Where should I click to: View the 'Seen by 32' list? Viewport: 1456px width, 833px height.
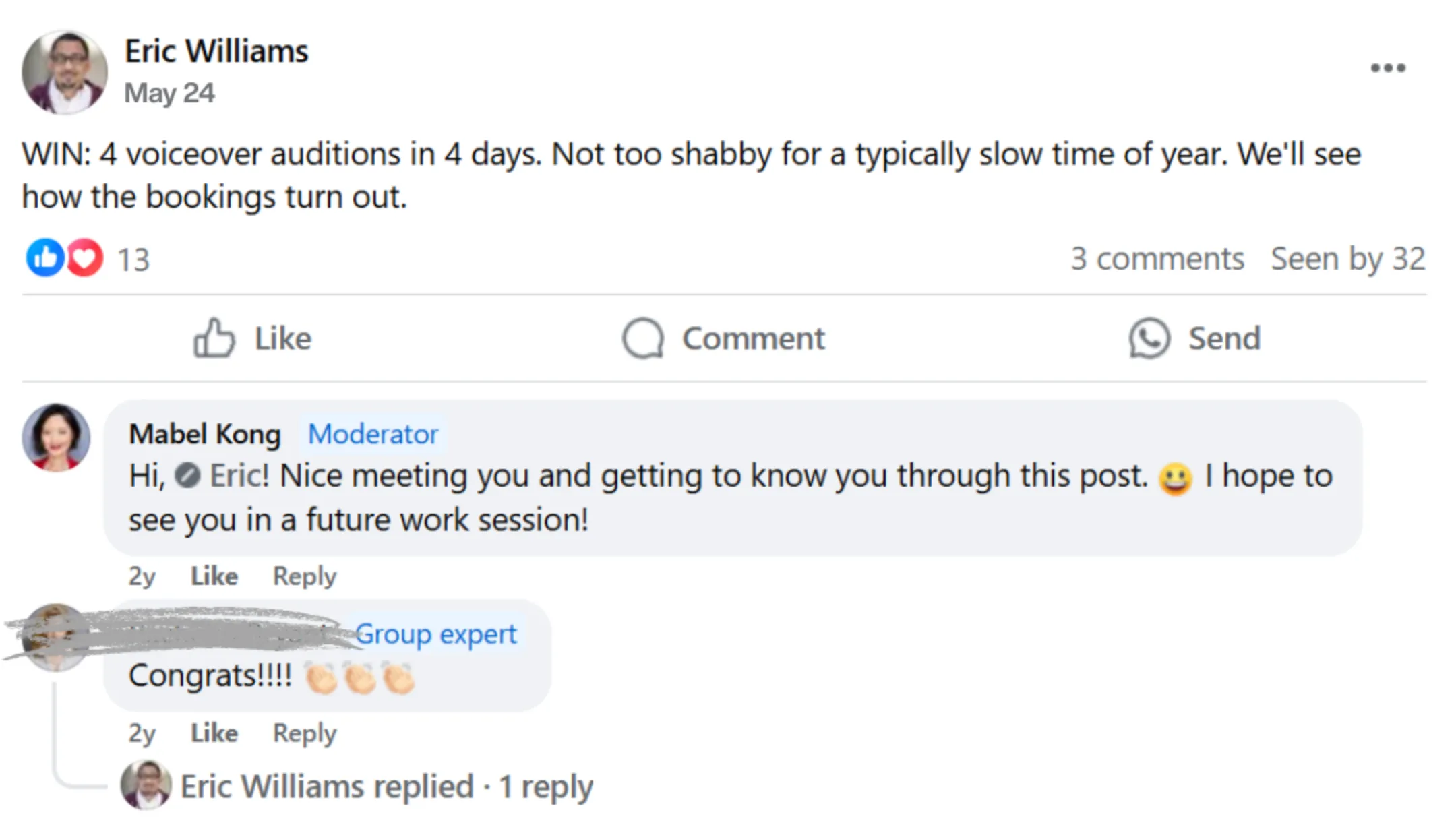click(1348, 259)
